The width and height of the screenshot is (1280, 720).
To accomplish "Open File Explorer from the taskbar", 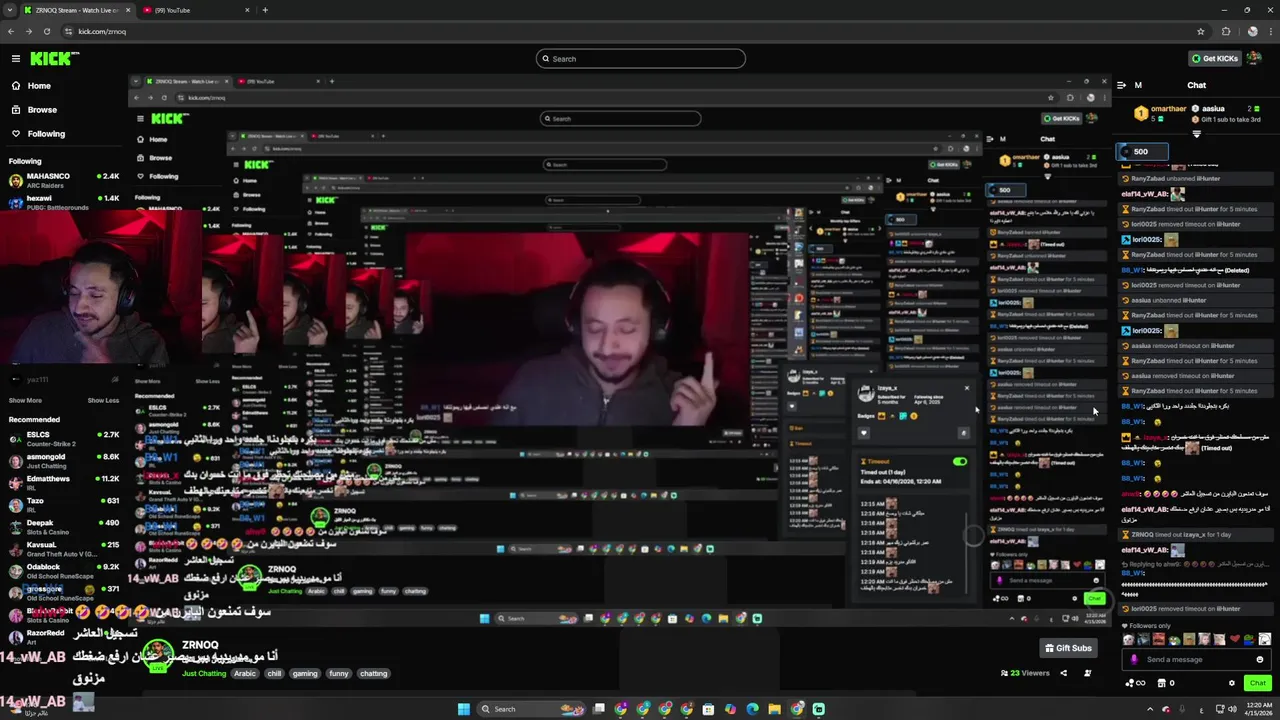I will 774,709.
